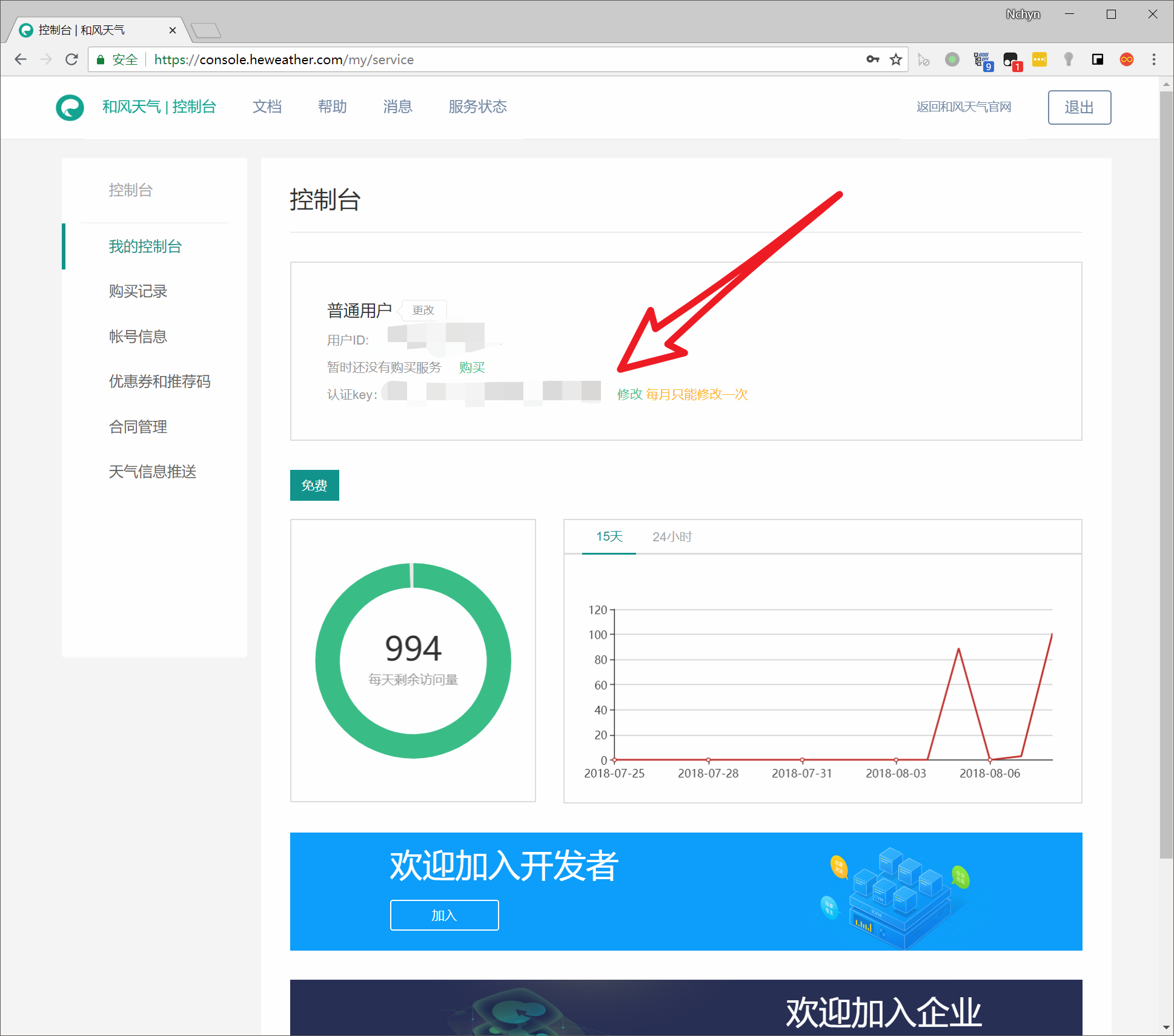Click the green secure lock icon

pyautogui.click(x=101, y=59)
